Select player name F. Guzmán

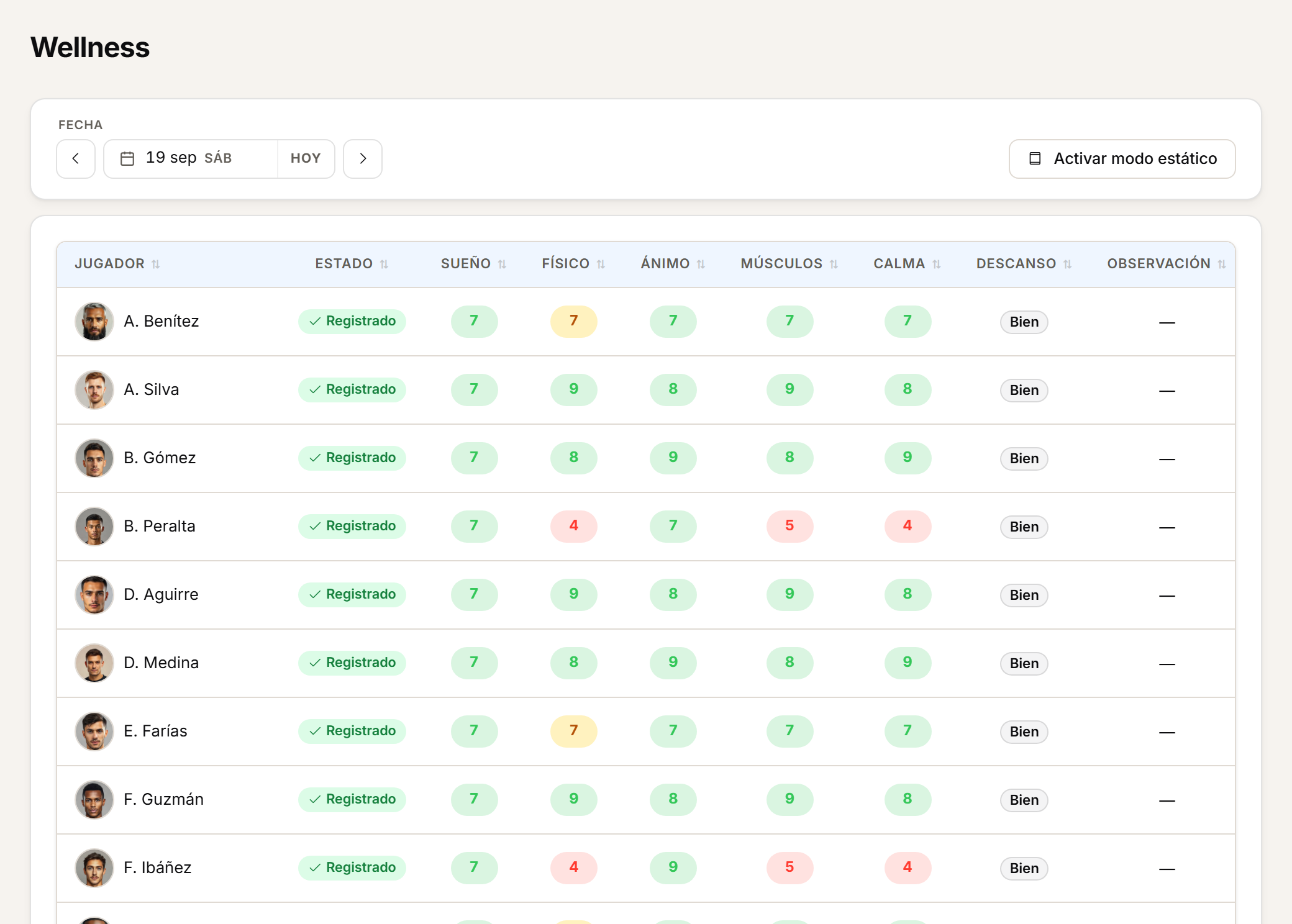click(x=163, y=799)
